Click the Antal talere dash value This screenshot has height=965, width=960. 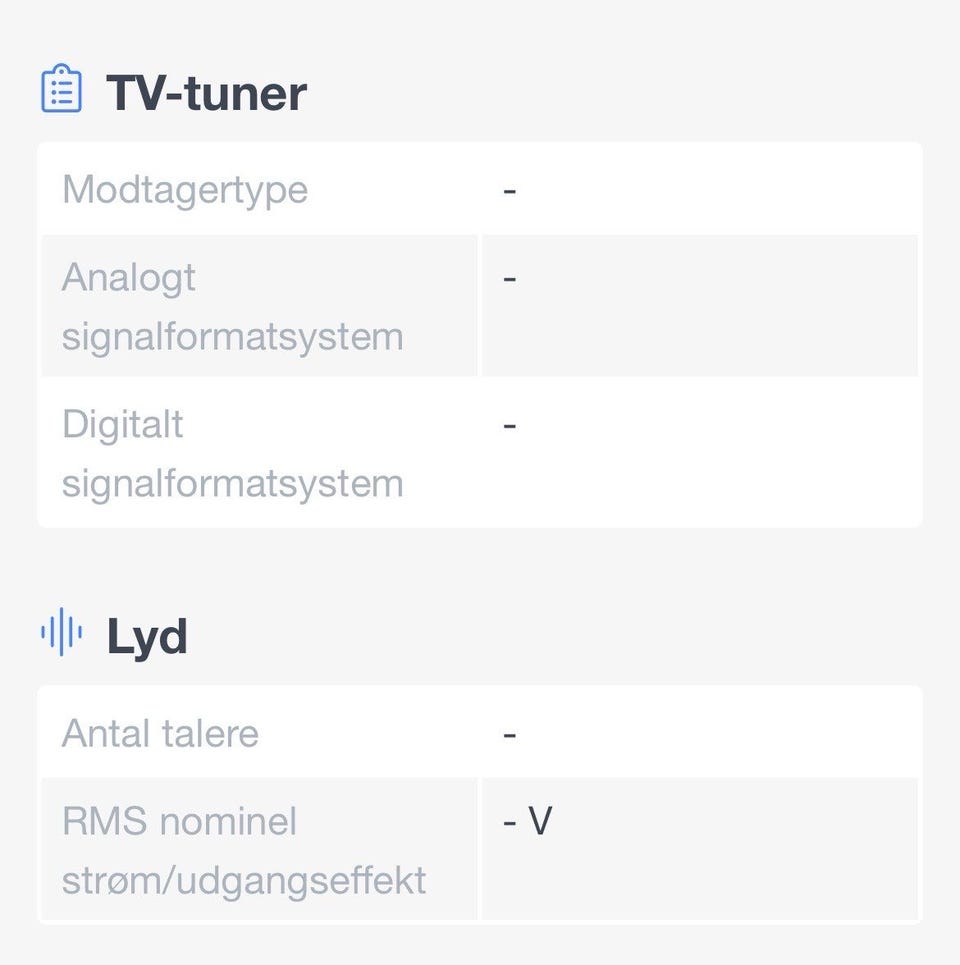(x=510, y=735)
